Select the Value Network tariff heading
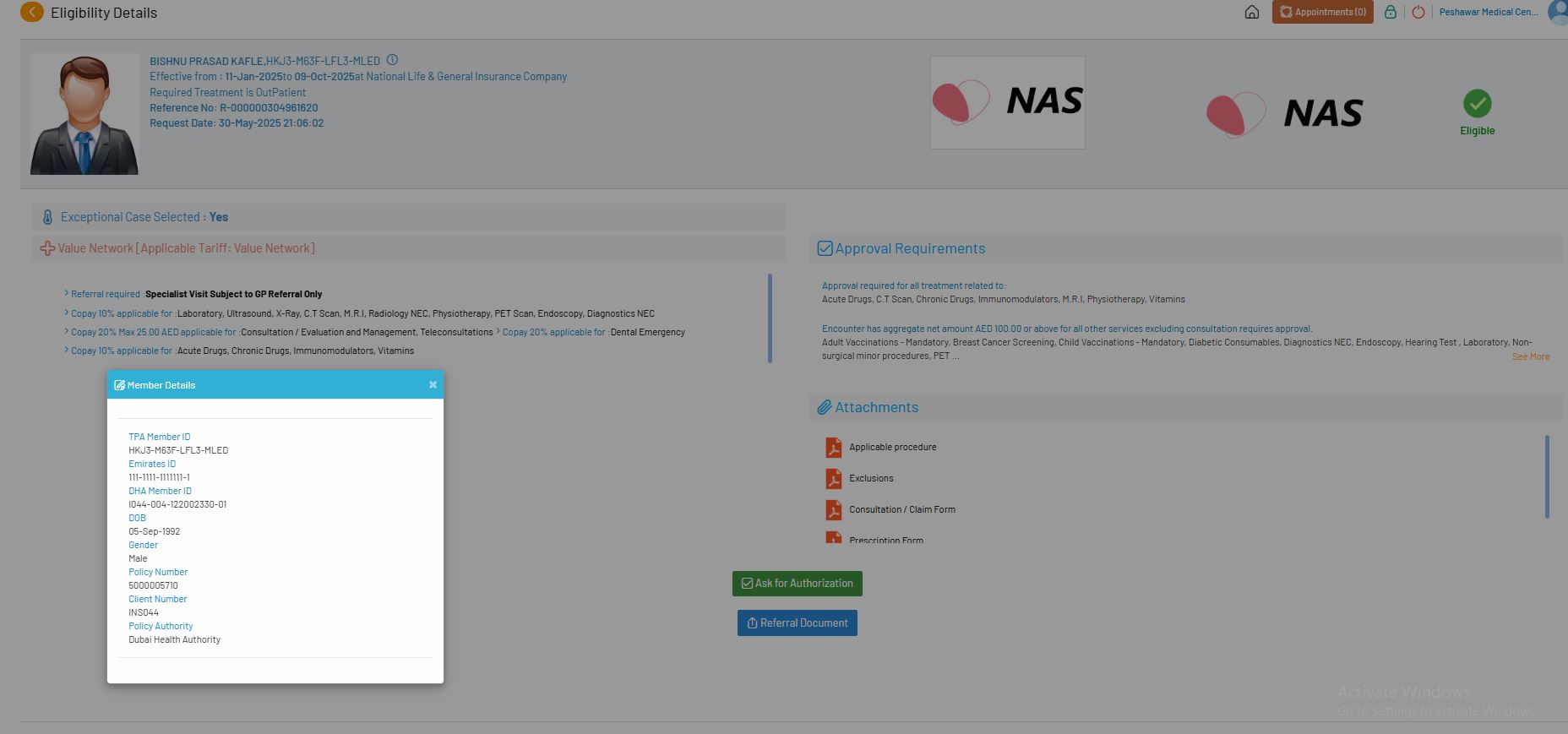 [186, 248]
